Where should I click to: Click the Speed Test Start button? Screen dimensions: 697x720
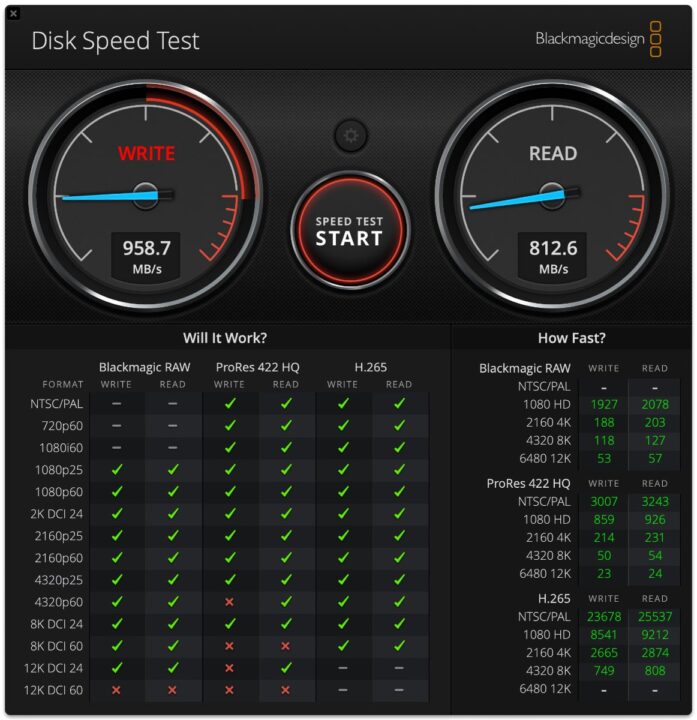[x=349, y=231]
